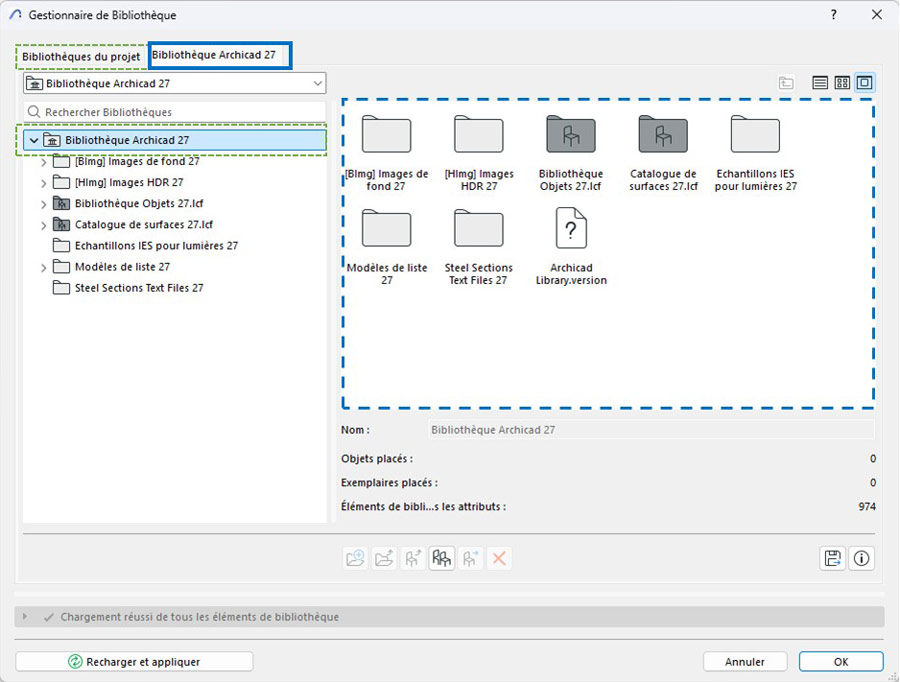Click the open folder with arrow icon
The width and height of the screenshot is (900, 682).
(x=384, y=558)
